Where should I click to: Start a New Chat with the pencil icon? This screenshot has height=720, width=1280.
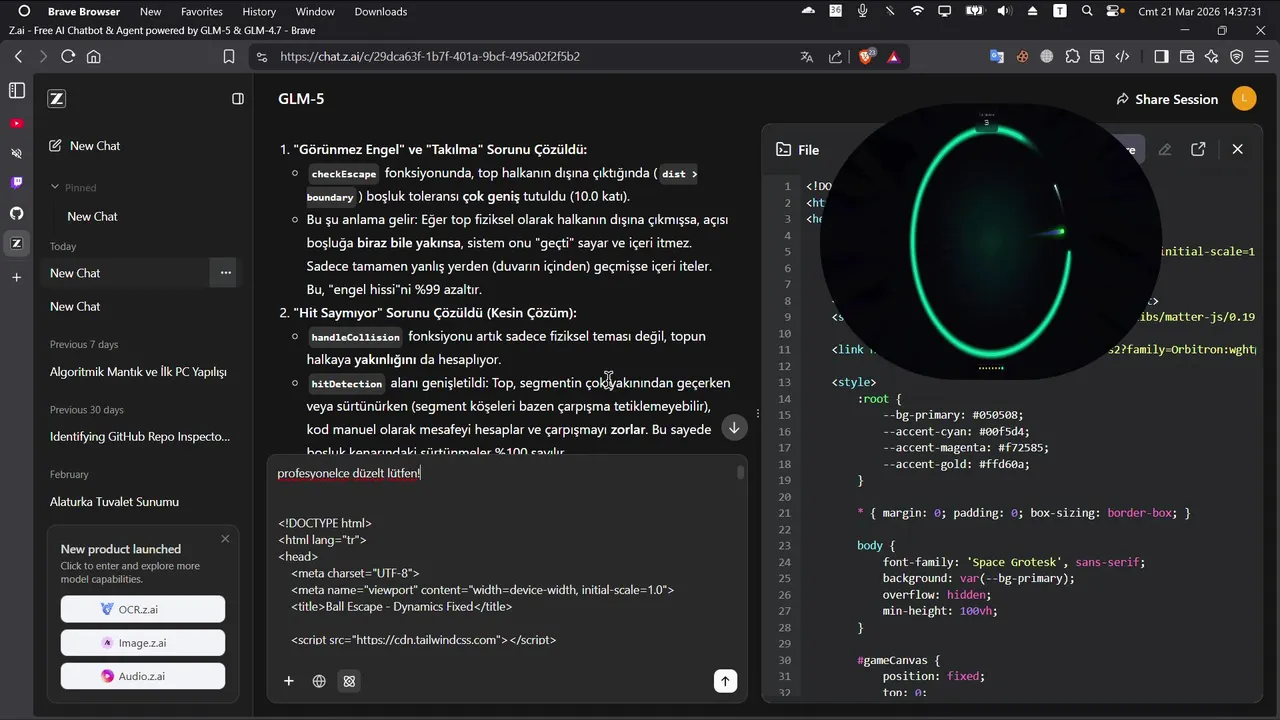coord(85,146)
